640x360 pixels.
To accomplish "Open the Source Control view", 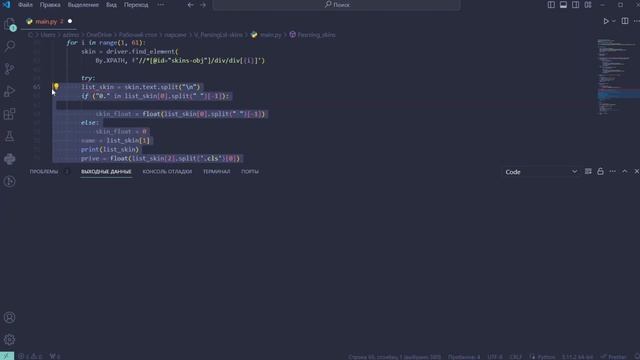I will pos(10,69).
